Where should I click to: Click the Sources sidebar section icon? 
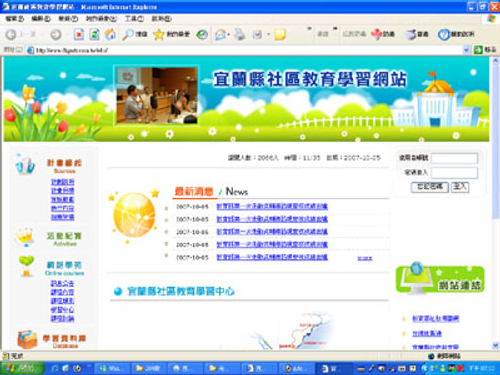(25, 165)
